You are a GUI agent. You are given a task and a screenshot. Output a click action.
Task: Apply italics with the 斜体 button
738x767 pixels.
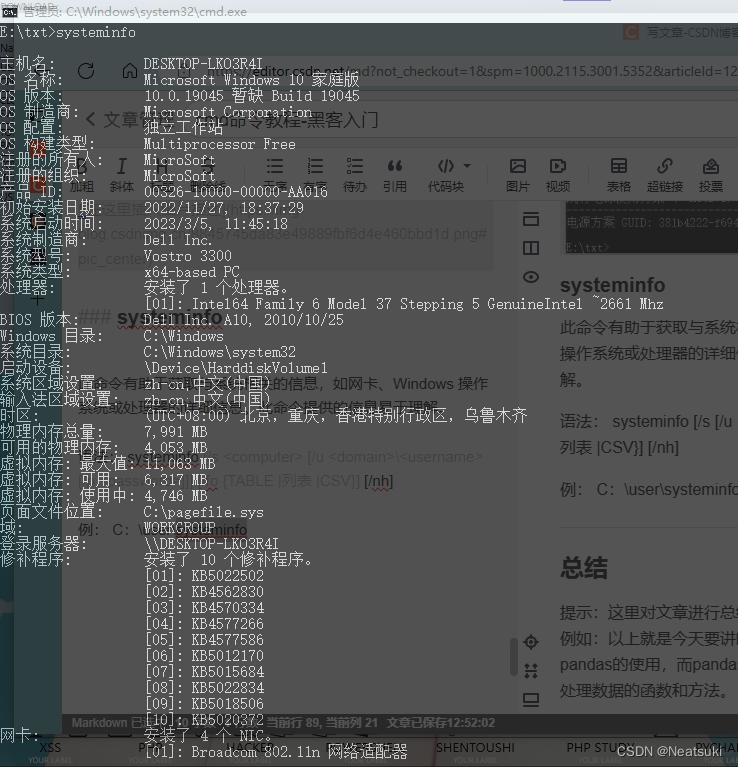click(121, 175)
